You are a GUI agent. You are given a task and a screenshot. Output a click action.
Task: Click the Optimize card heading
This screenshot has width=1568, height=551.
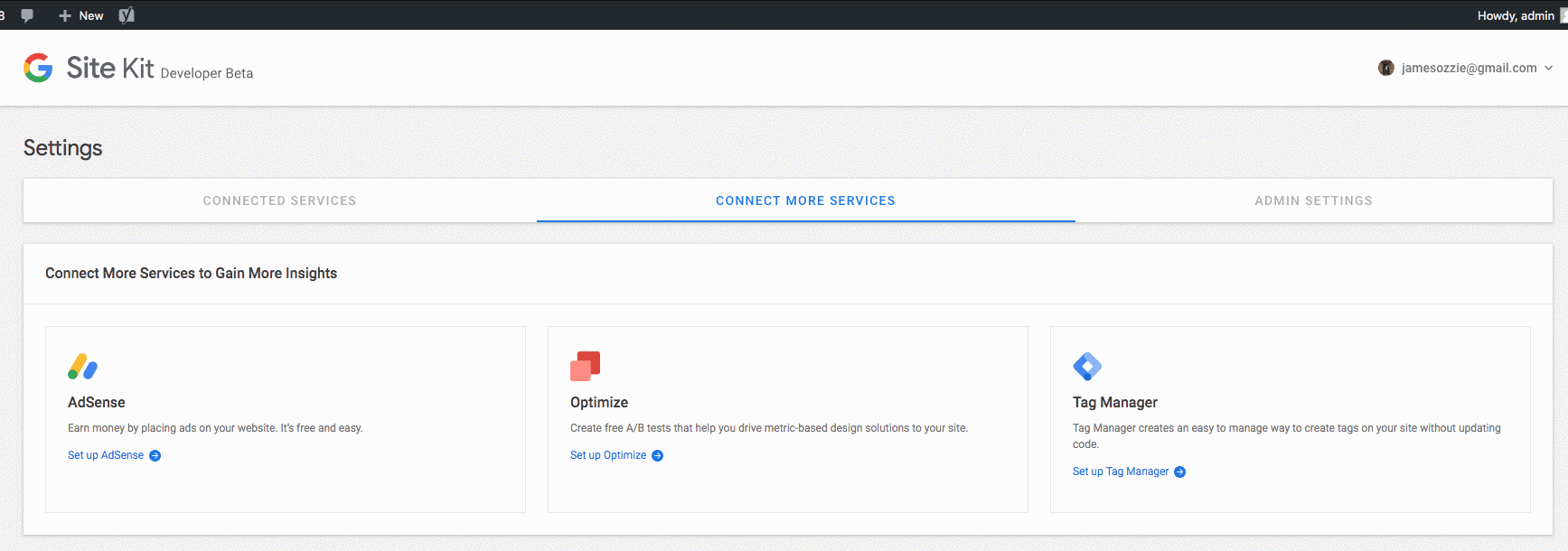[599, 402]
